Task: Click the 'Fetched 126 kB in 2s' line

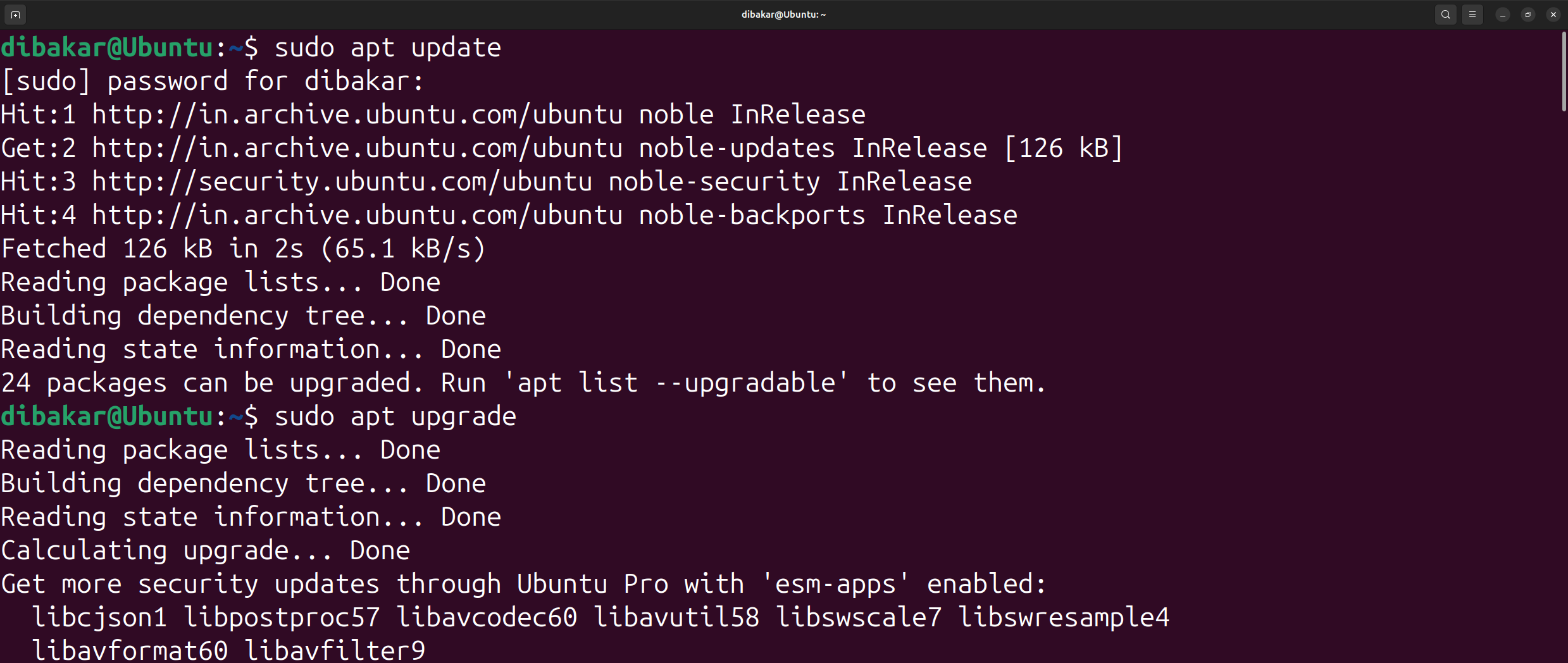Action: [244, 249]
